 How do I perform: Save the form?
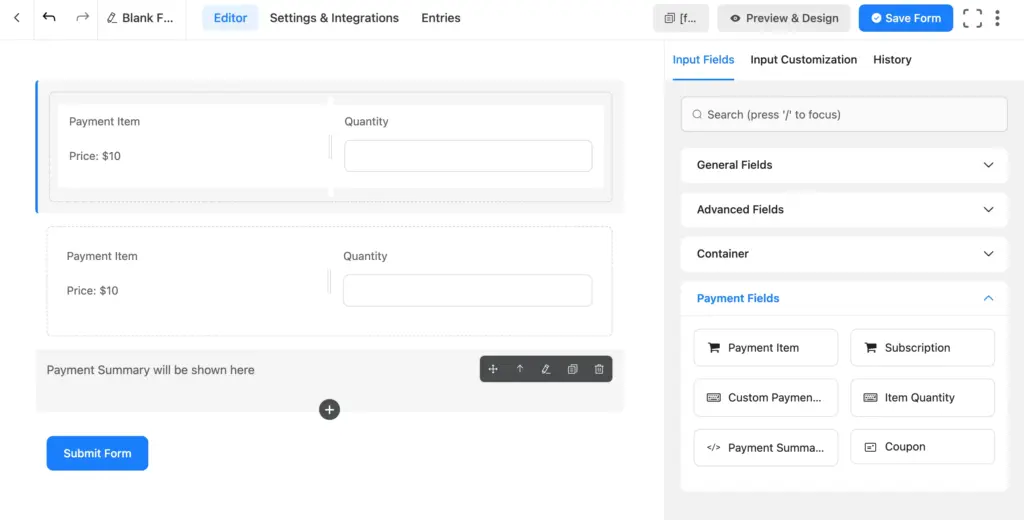tap(906, 18)
